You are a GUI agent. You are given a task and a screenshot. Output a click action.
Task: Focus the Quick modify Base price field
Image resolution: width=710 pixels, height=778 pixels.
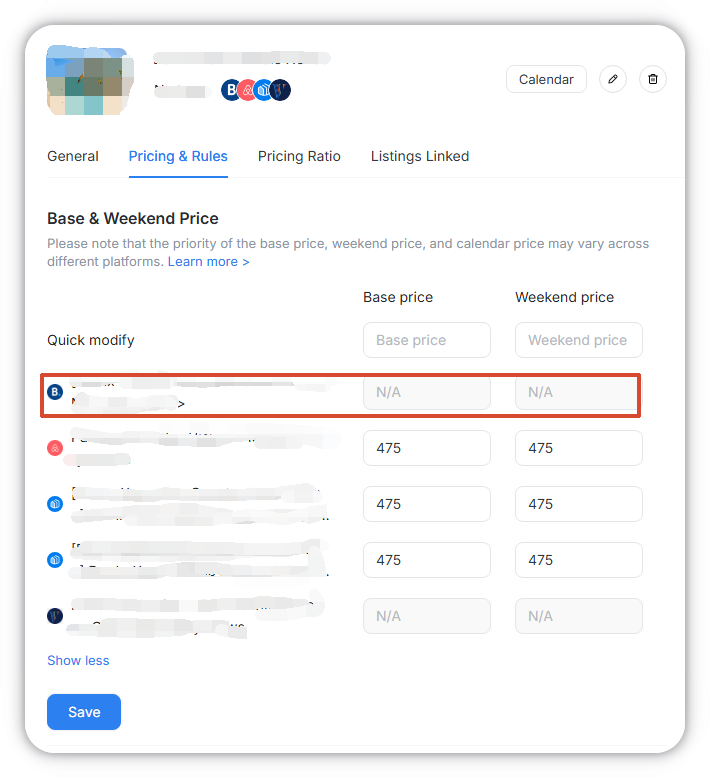[x=427, y=340]
